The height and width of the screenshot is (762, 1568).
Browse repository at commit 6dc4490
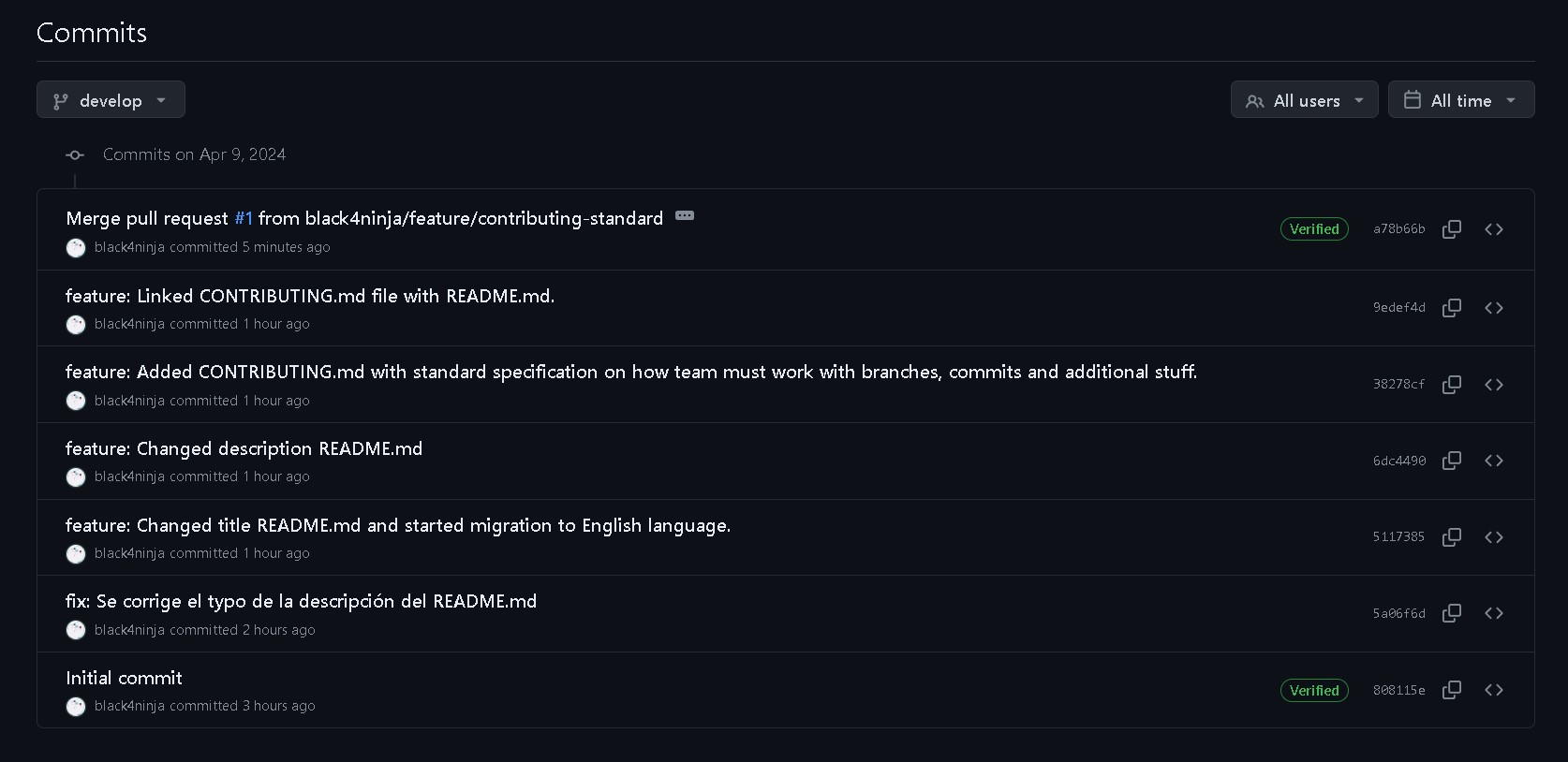1494,461
